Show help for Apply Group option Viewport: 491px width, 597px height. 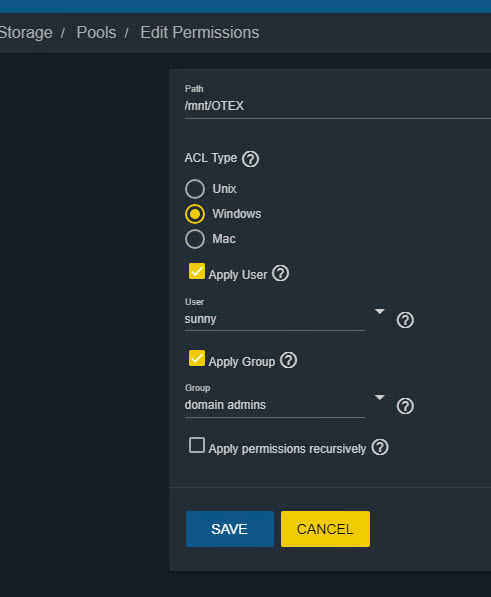coord(289,360)
